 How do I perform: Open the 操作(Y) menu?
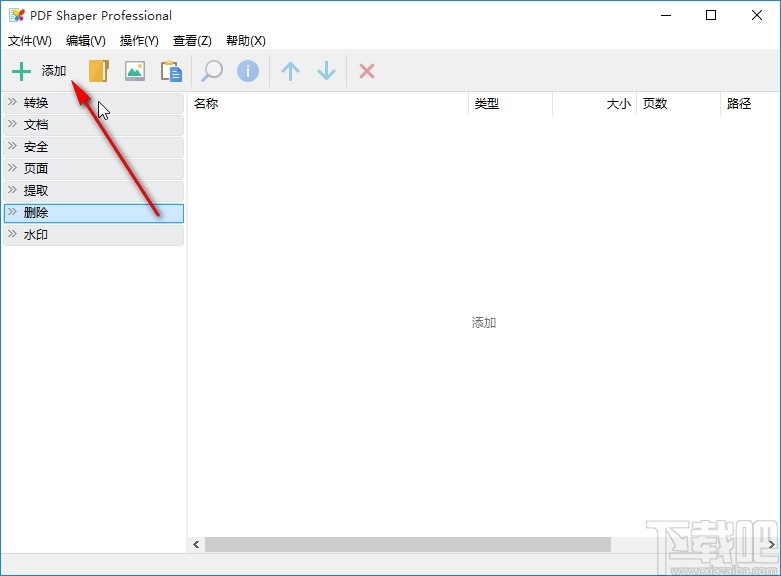[x=139, y=40]
